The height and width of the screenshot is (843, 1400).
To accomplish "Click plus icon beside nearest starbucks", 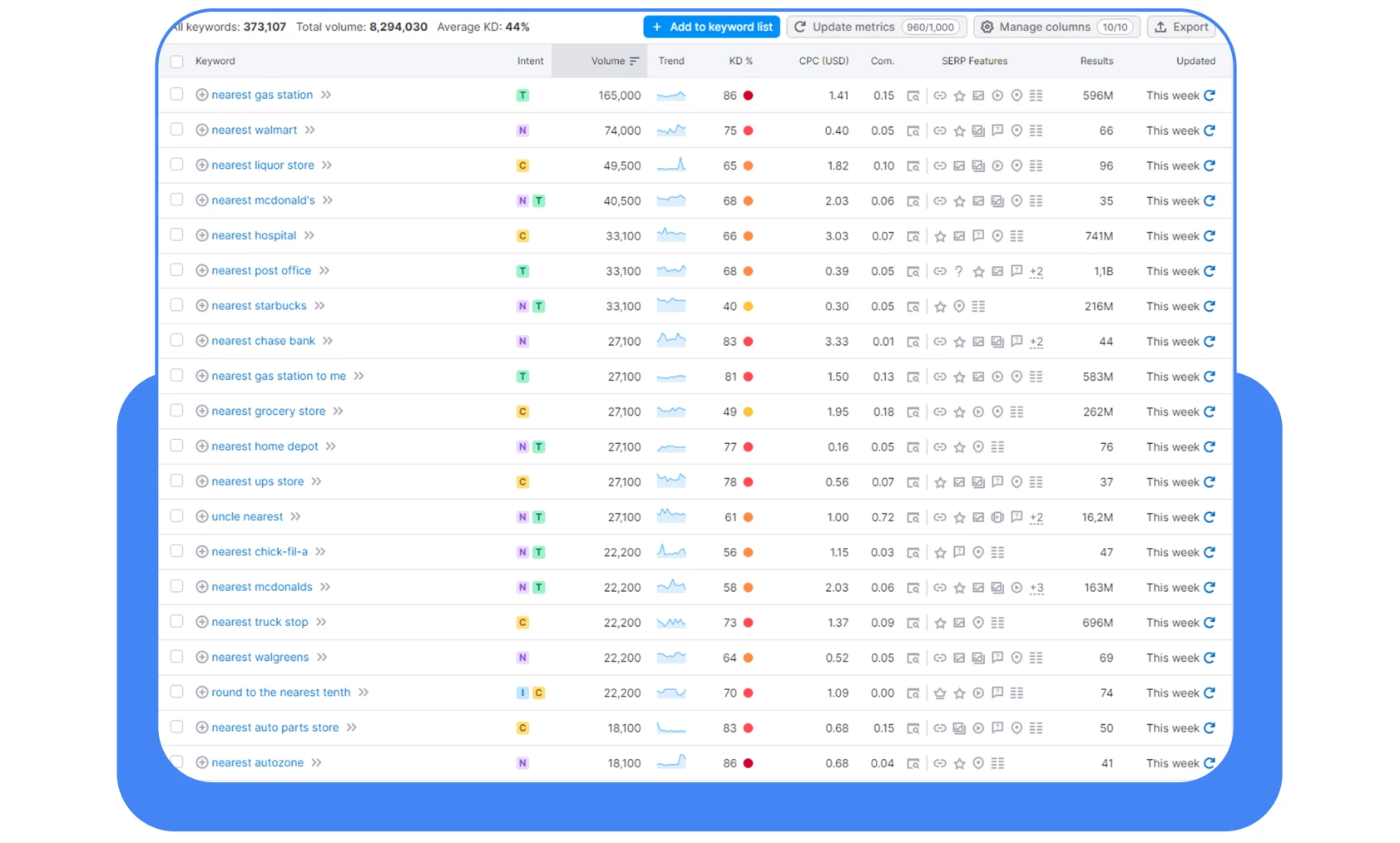I will pyautogui.click(x=202, y=306).
